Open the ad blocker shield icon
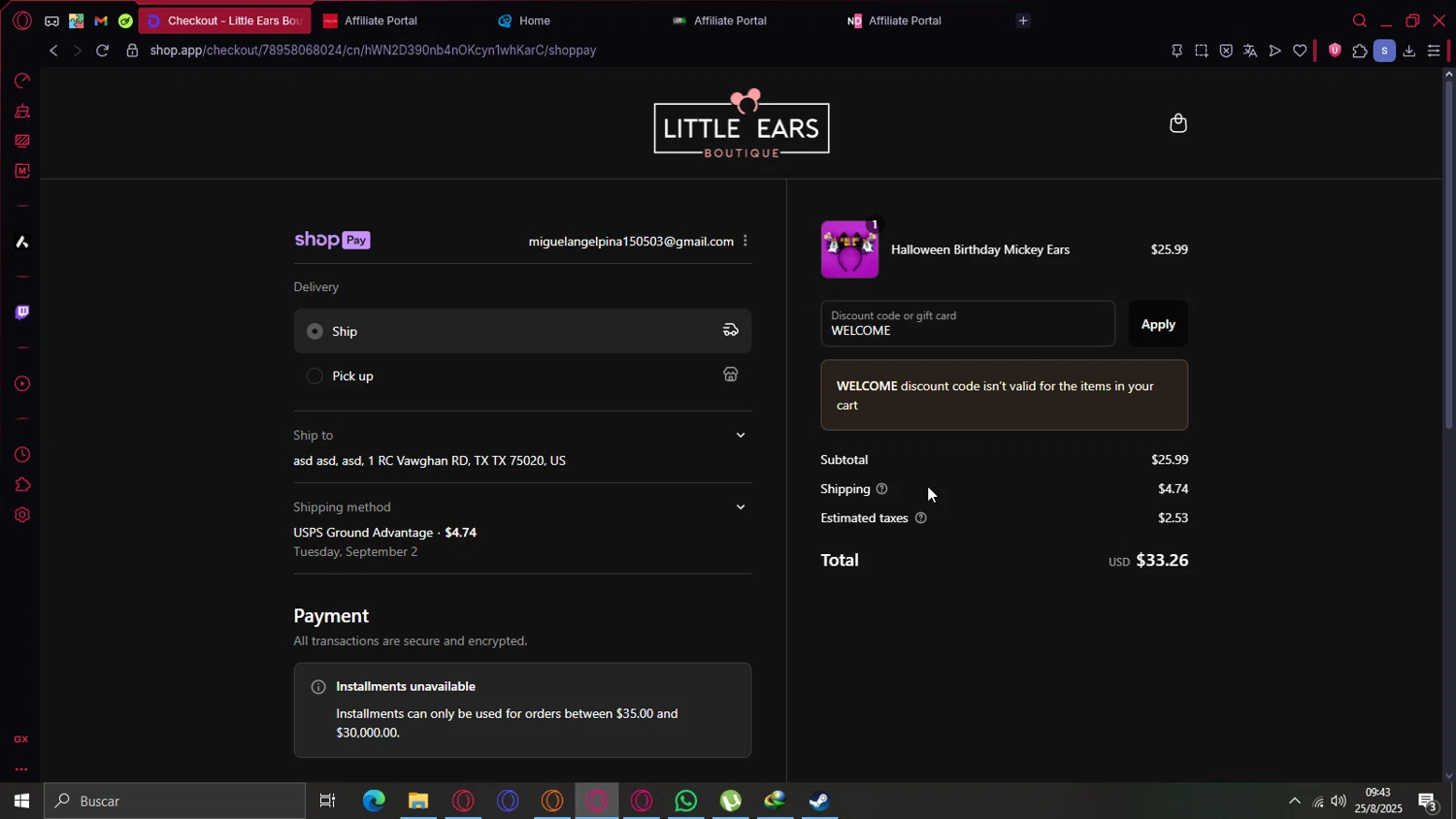 pos(1226,50)
